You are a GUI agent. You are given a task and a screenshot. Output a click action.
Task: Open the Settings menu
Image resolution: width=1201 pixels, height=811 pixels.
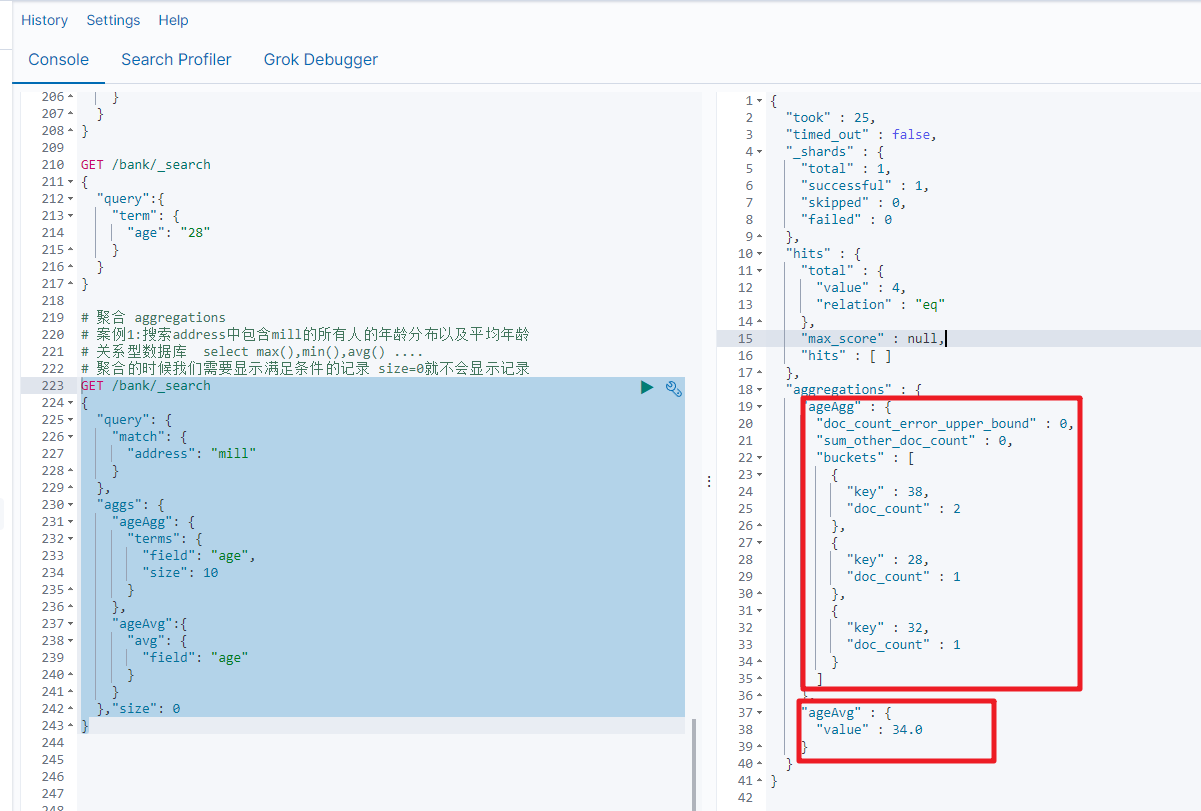click(x=113, y=20)
